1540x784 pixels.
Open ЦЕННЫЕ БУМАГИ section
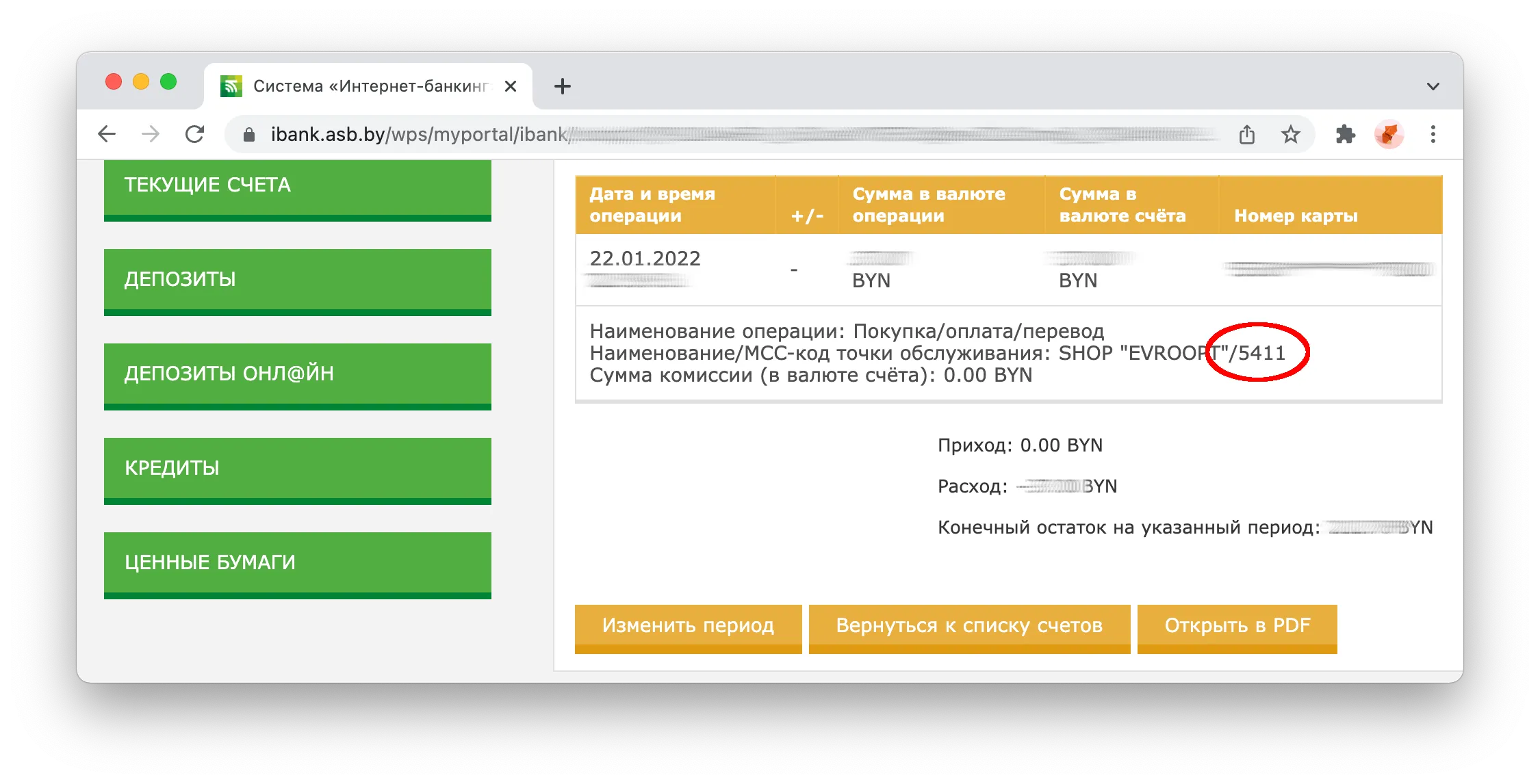(x=298, y=565)
